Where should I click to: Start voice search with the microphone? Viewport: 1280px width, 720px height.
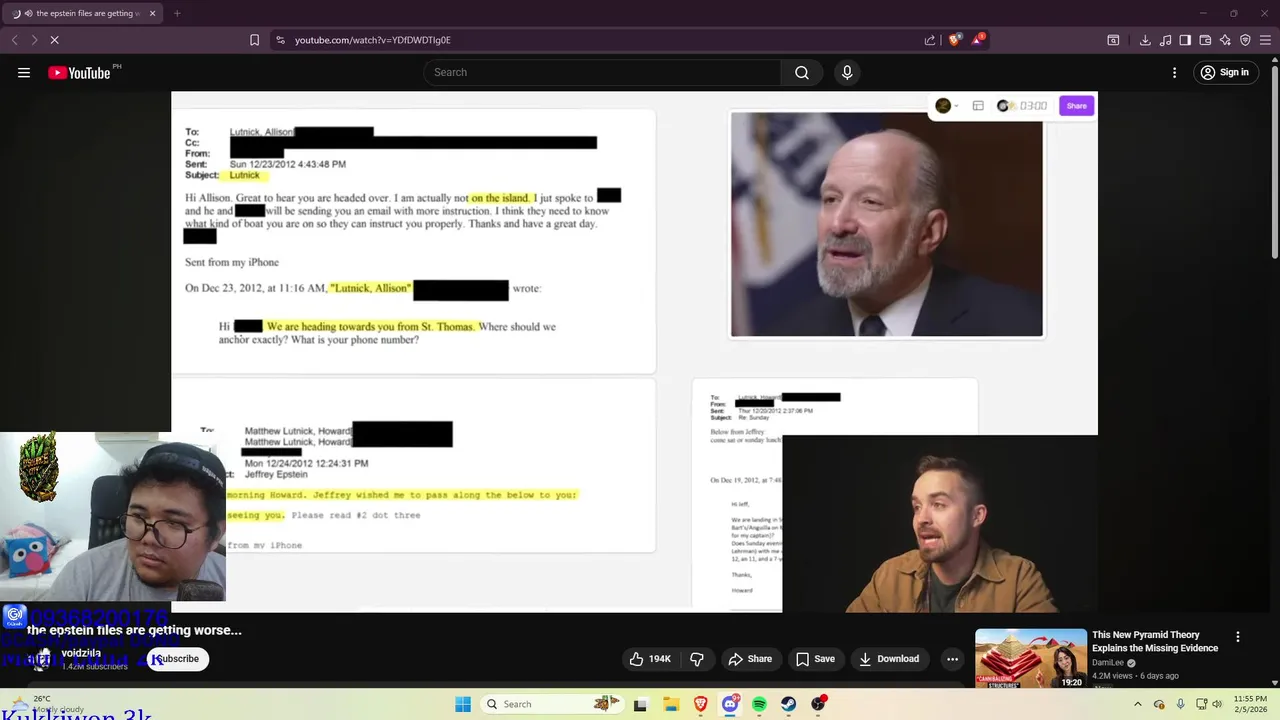click(x=847, y=72)
